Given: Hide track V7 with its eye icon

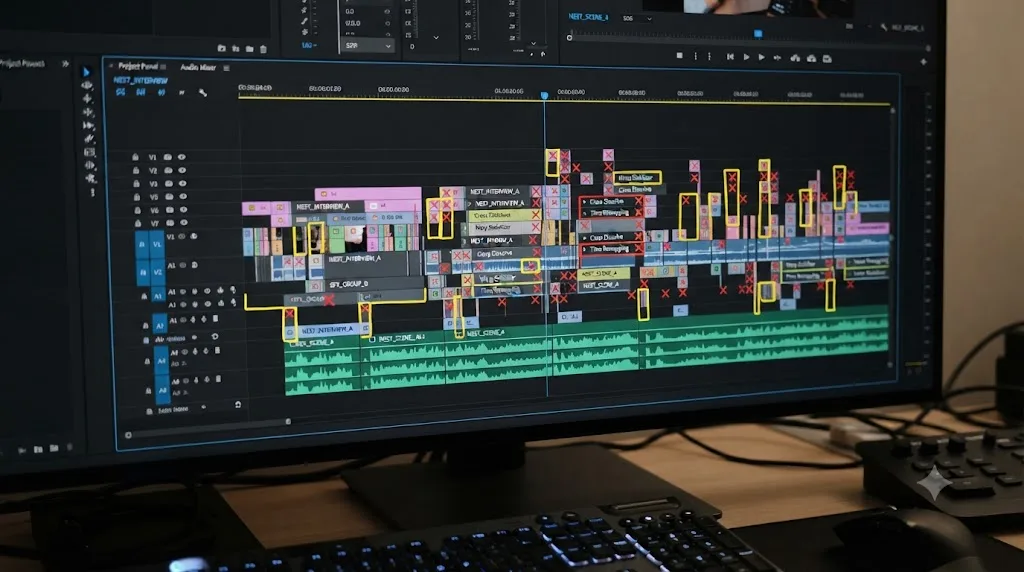Looking at the screenshot, I should point(183,223).
